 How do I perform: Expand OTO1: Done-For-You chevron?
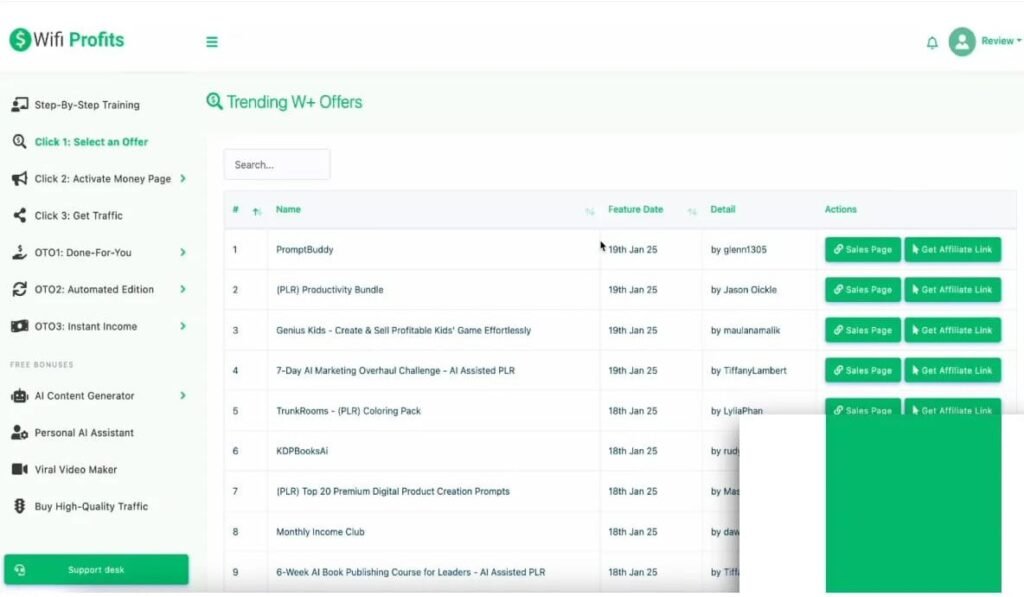183,252
